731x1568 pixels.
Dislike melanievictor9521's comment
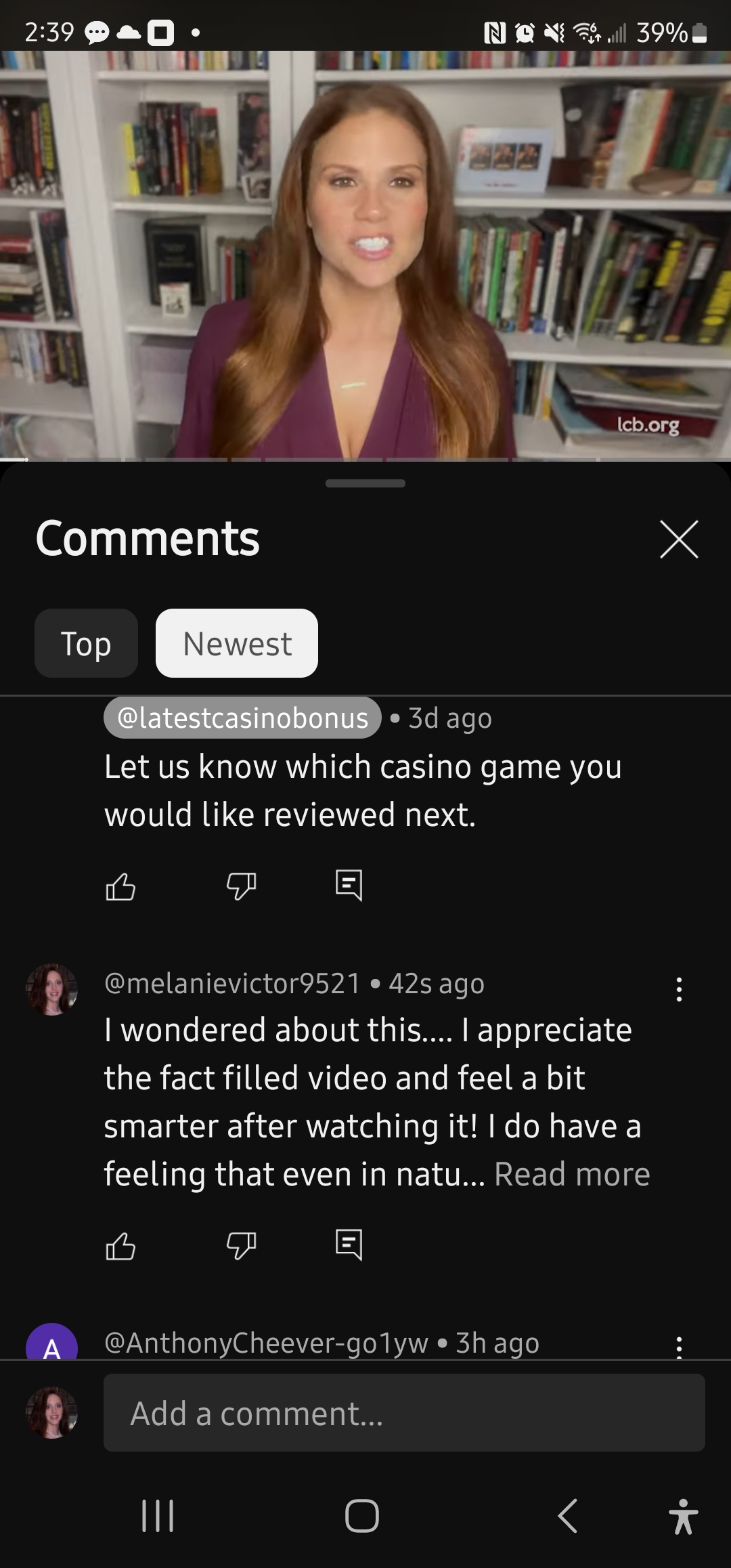(242, 1246)
